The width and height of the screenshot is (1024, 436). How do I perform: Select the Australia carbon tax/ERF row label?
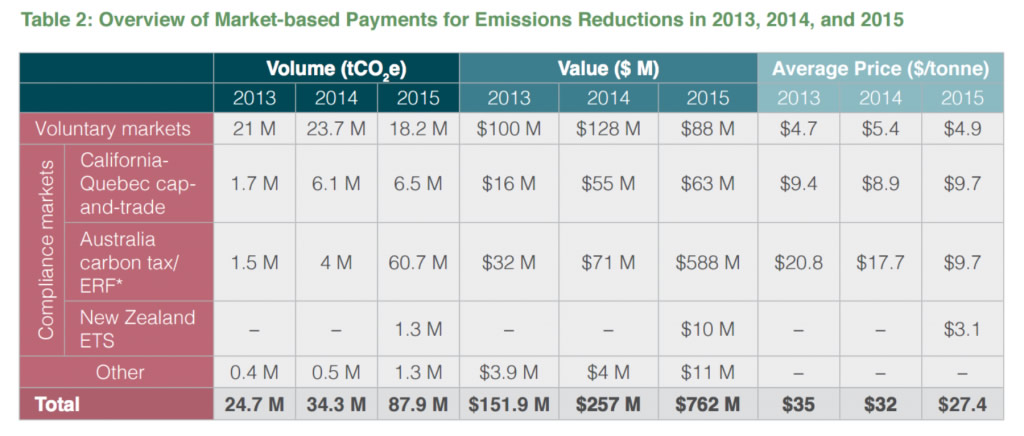point(137,263)
